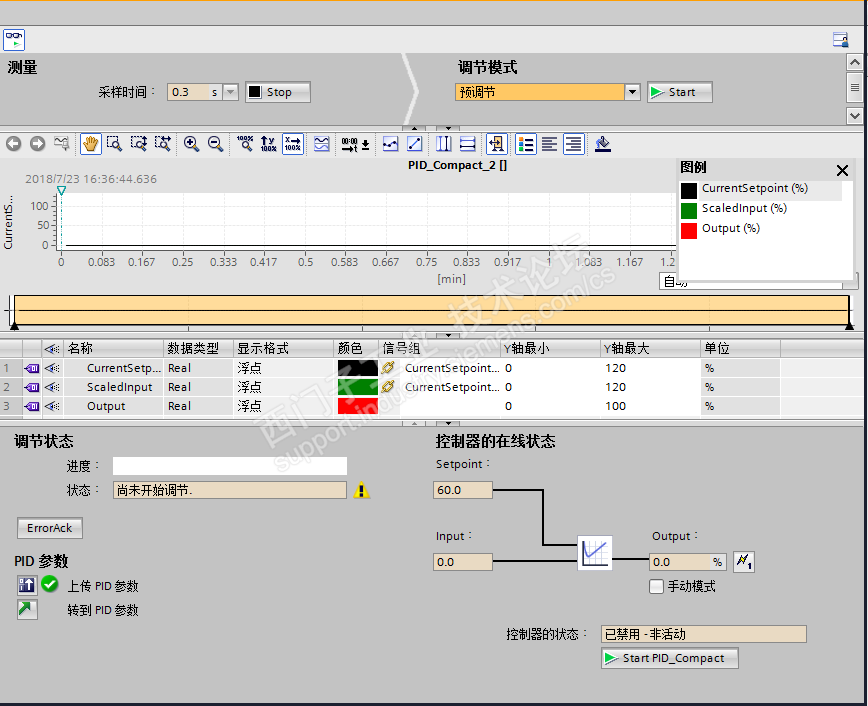Expand the upper pane with the down arrow above the toolbar
This screenshot has height=706, width=868.
click(x=448, y=128)
